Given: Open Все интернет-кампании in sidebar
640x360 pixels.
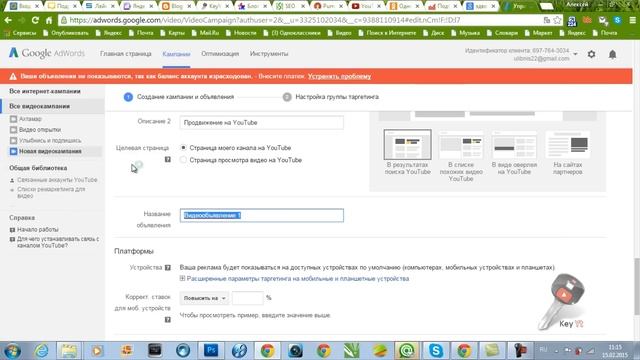Looking at the screenshot, I should (x=45, y=91).
